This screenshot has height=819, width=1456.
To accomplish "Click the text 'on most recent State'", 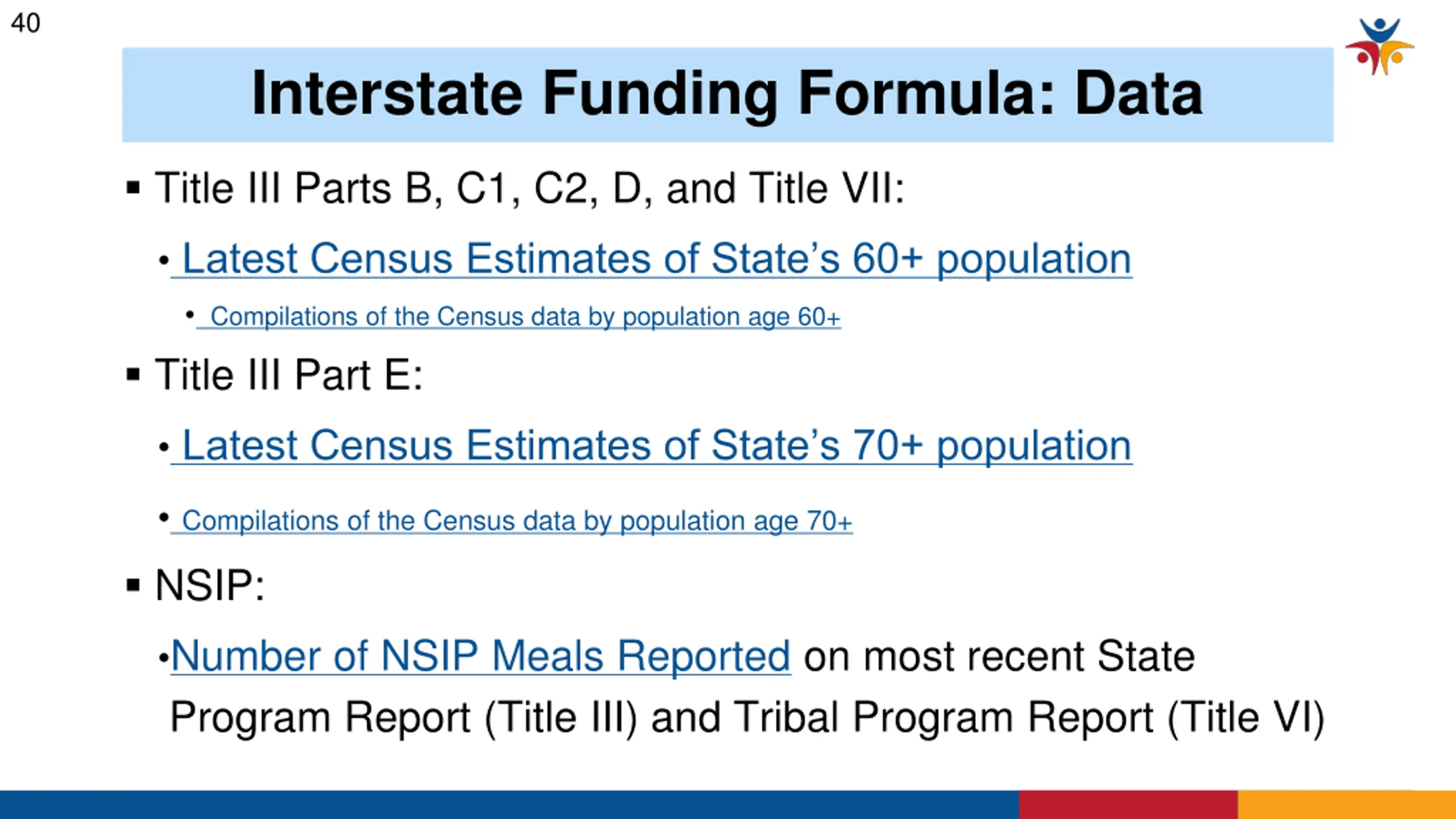I will coord(999,656).
